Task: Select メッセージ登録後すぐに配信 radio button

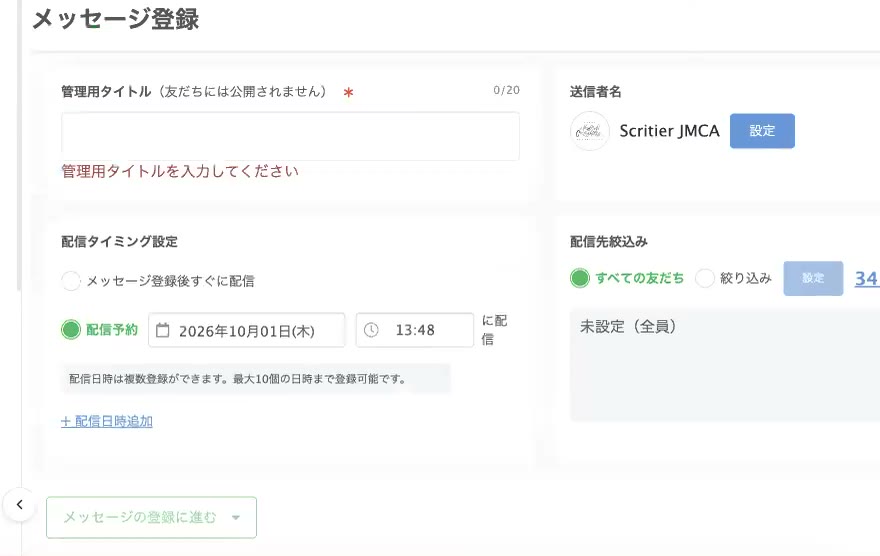Action: (71, 281)
